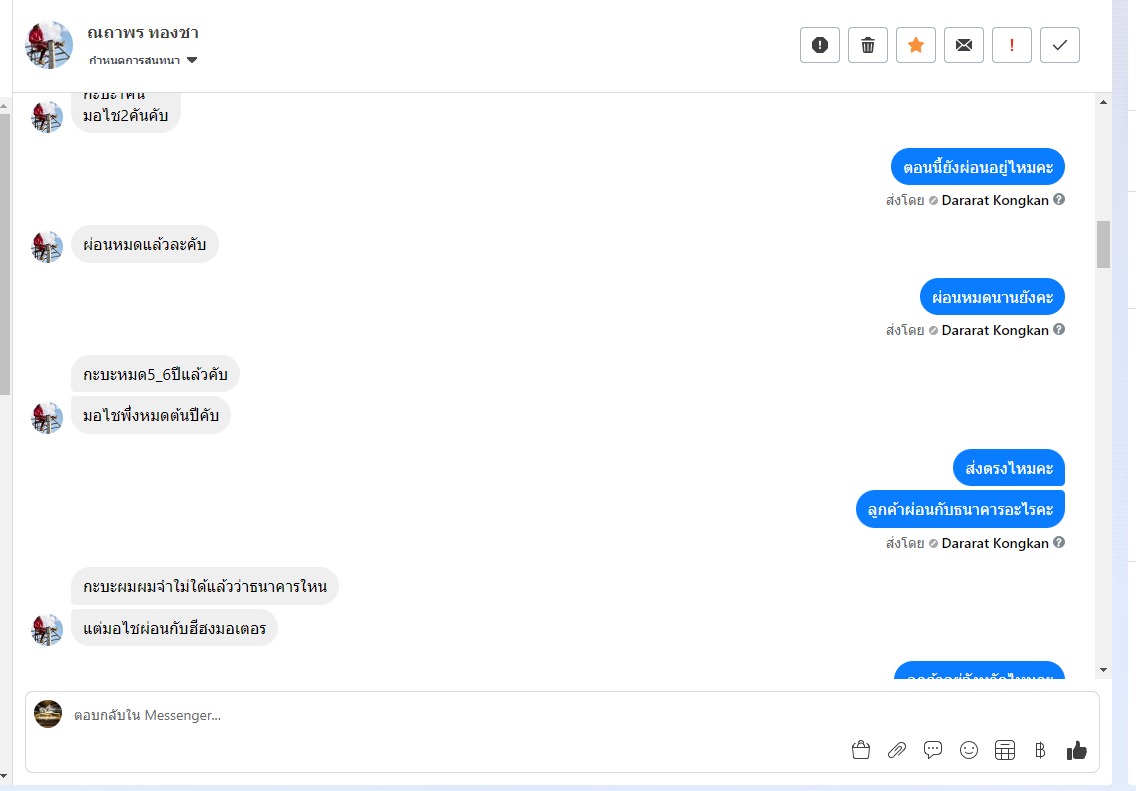
Task: Open the emoji picker smiley icon
Action: [x=969, y=750]
